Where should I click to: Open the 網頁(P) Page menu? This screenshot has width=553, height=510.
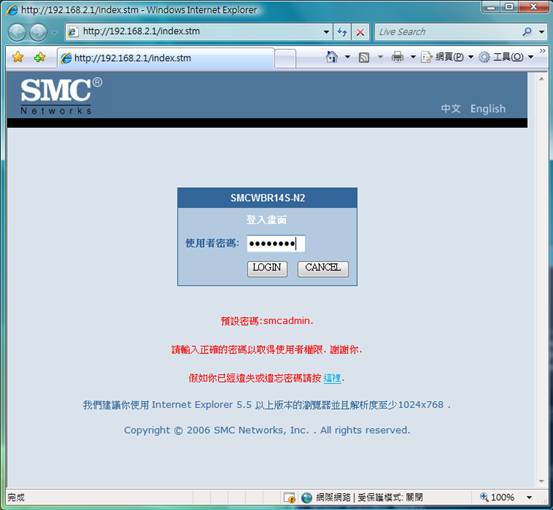pyautogui.click(x=447, y=57)
